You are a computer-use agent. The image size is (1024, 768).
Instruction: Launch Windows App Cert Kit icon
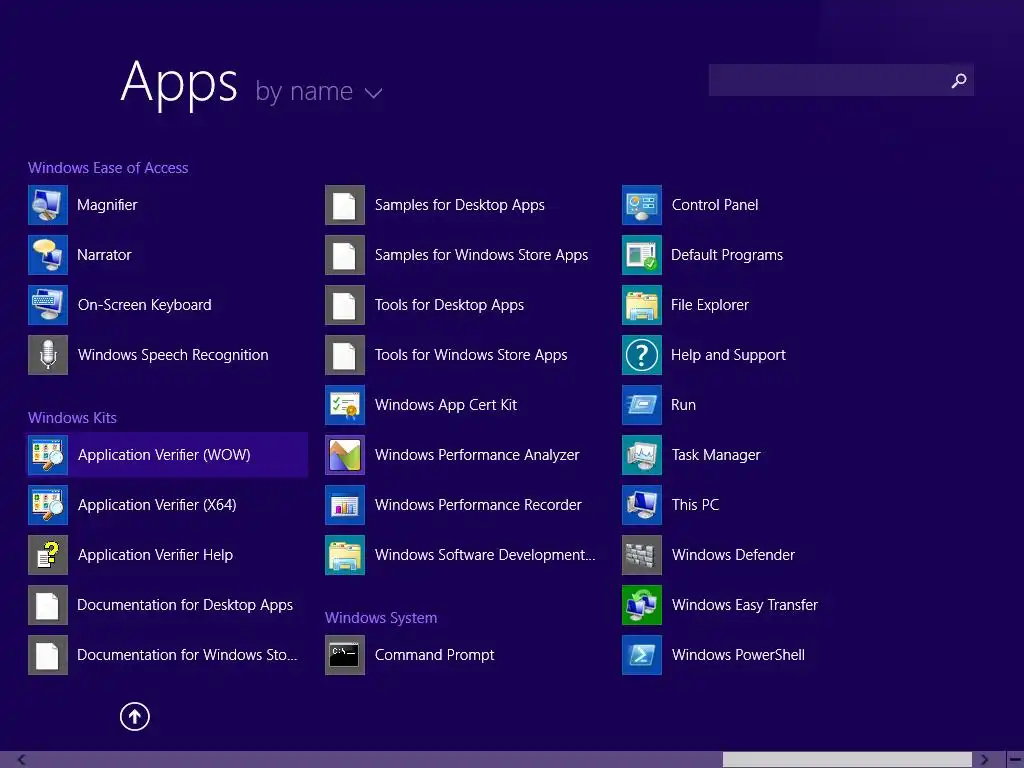(345, 405)
